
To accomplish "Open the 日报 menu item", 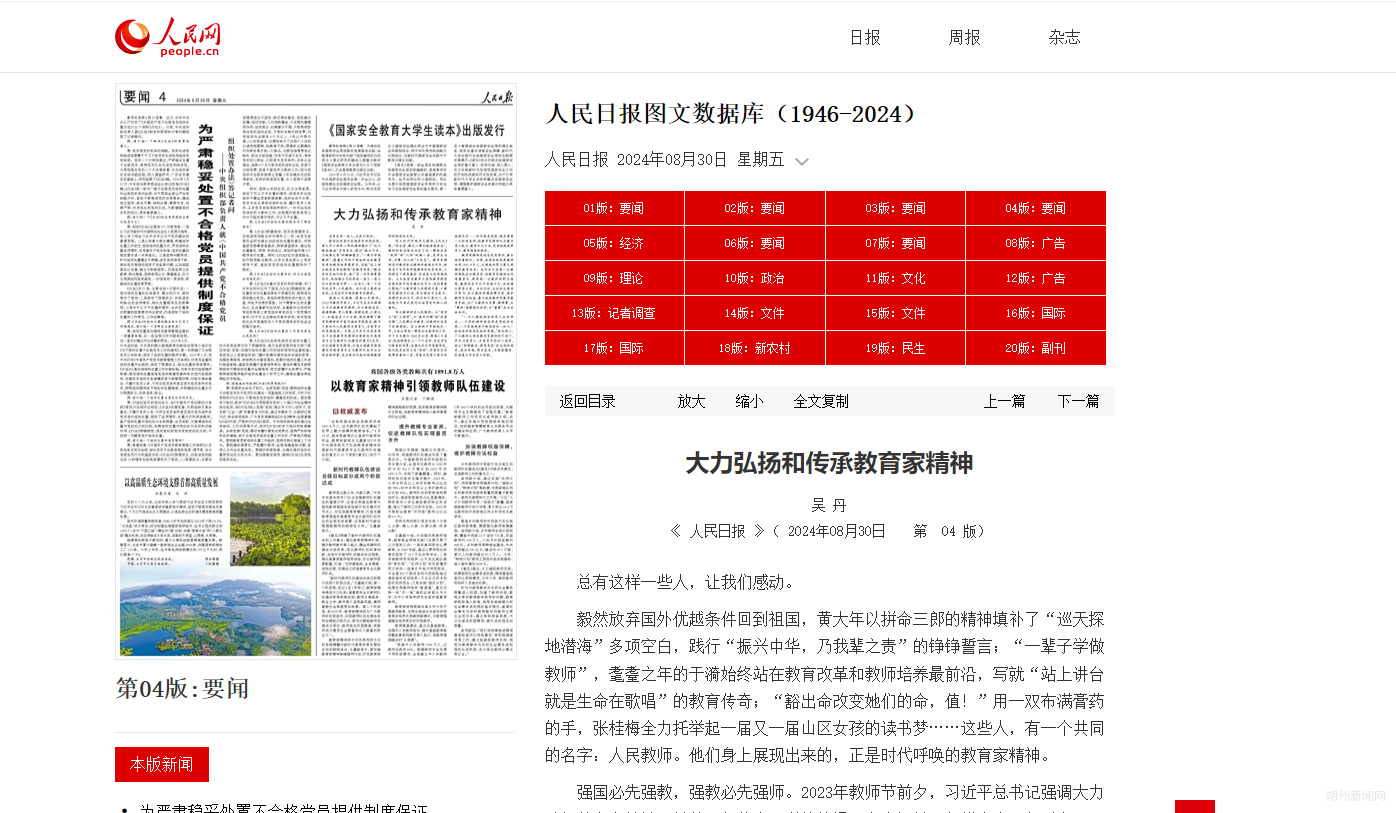I will (865, 37).
